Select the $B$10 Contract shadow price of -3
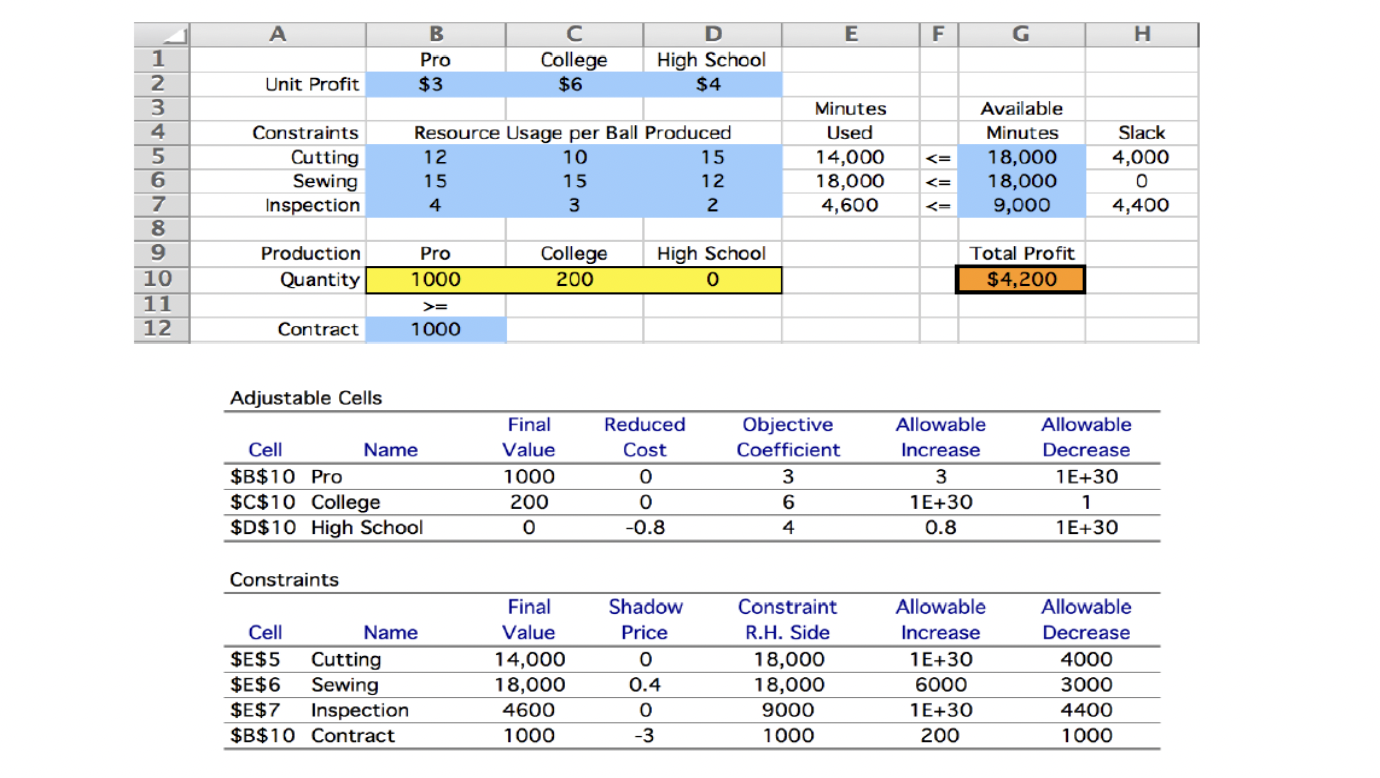 pyautogui.click(x=645, y=735)
